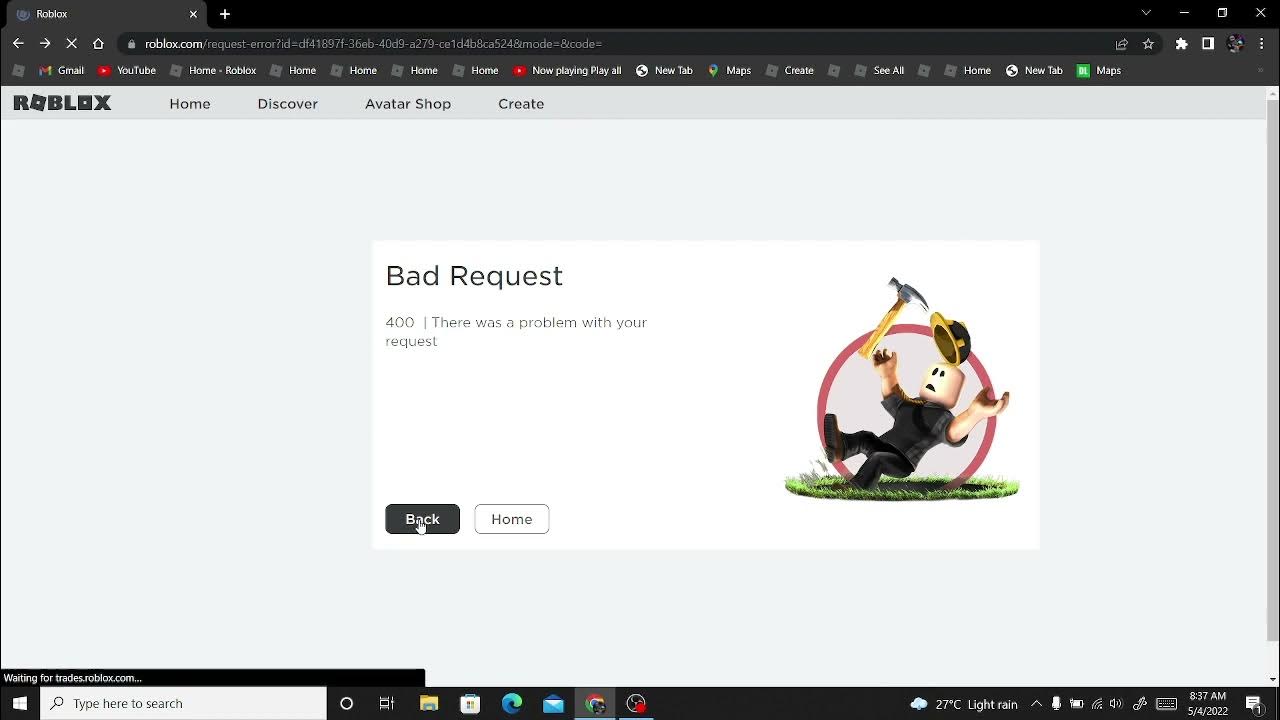Stop page loading with X button

(x=71, y=43)
